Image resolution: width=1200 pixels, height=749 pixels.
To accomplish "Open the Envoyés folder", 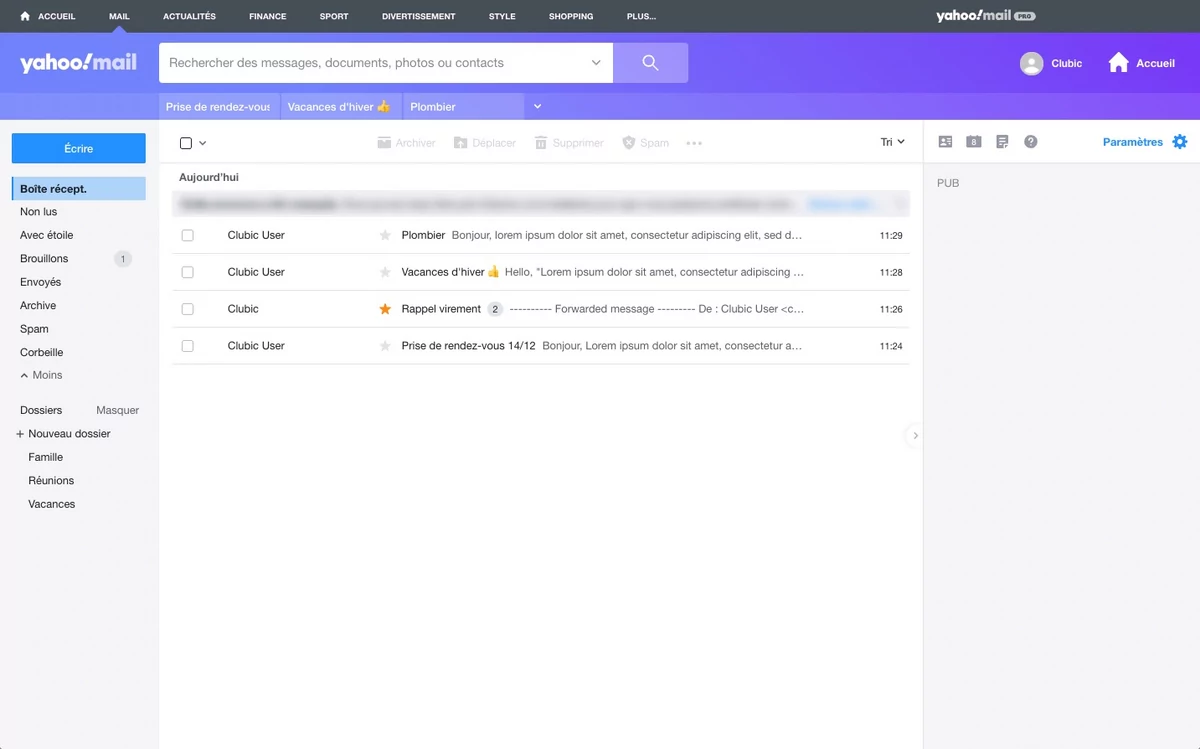I will tap(40, 282).
